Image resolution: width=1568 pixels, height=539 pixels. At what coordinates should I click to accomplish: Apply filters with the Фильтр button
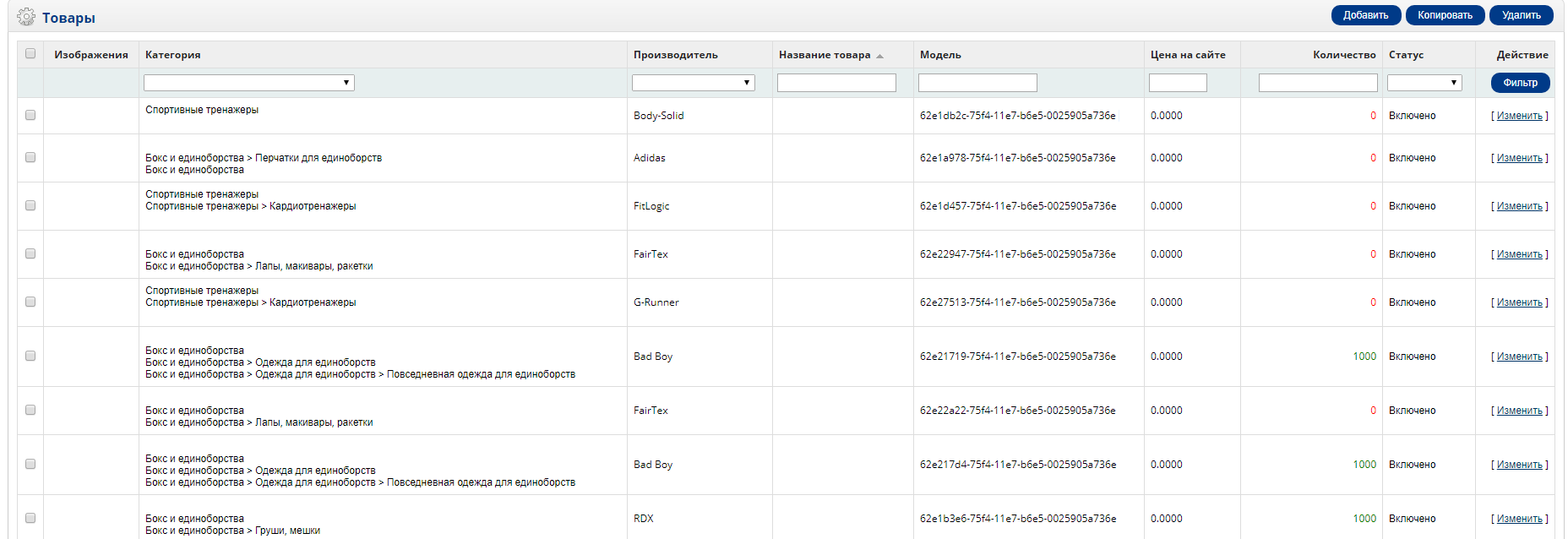coord(1521,83)
